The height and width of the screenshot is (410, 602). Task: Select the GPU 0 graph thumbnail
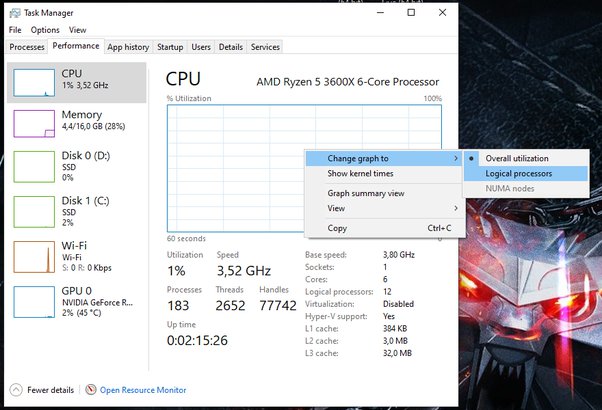(x=33, y=301)
